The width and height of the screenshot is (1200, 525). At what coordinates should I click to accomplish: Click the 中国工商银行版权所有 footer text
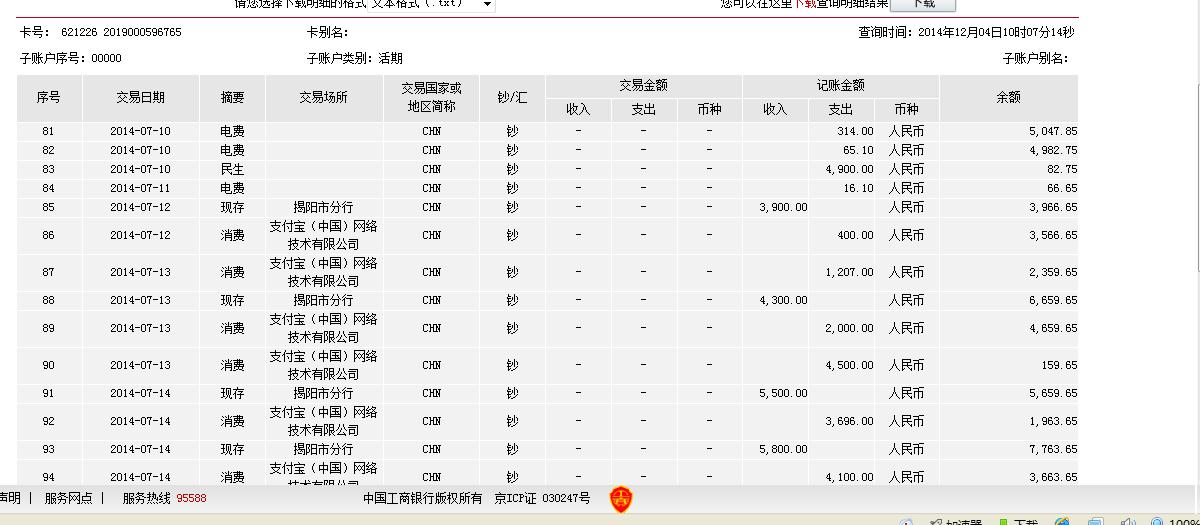pos(422,498)
